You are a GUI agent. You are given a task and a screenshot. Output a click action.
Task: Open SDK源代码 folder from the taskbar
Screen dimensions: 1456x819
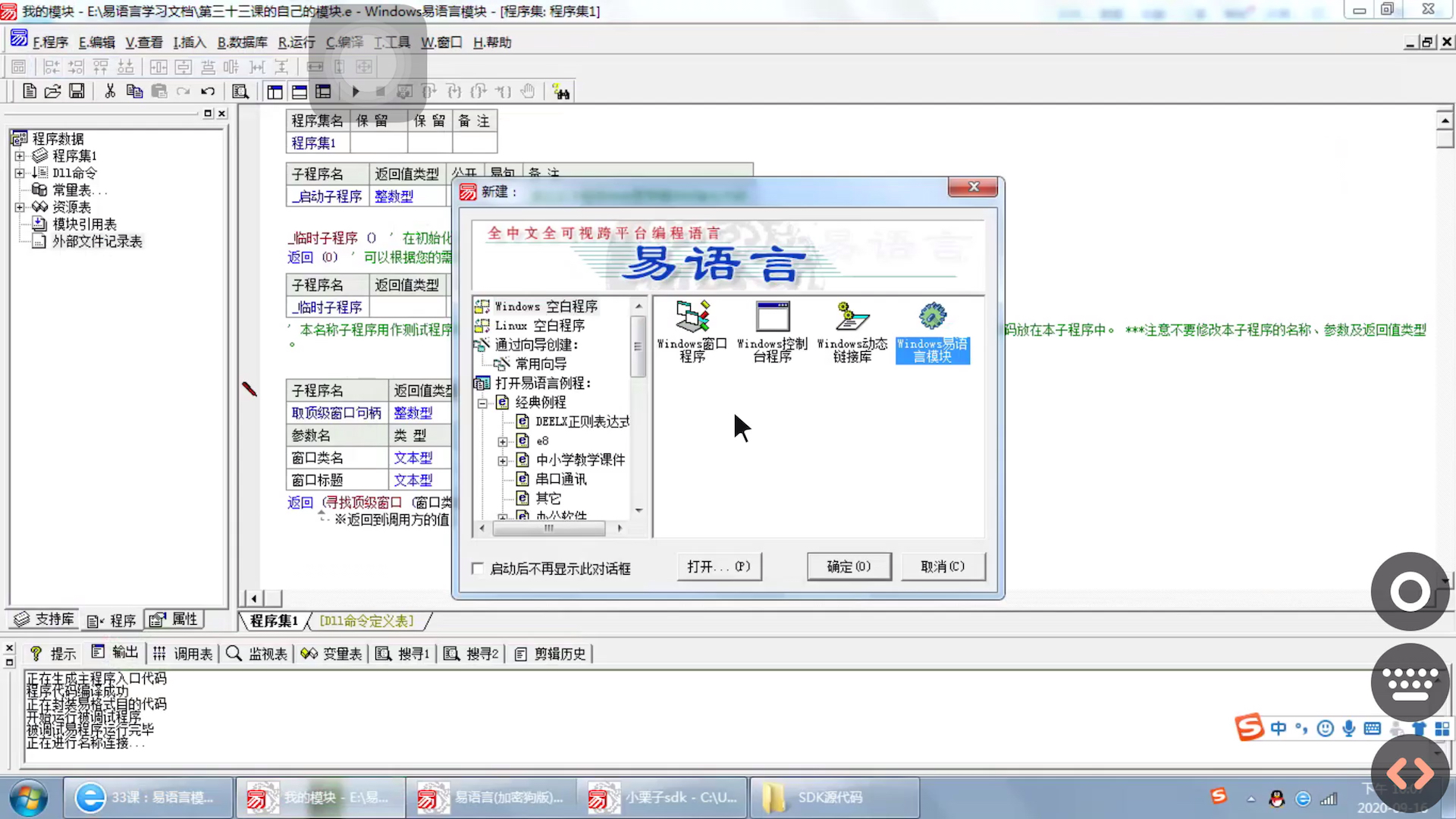tap(833, 797)
